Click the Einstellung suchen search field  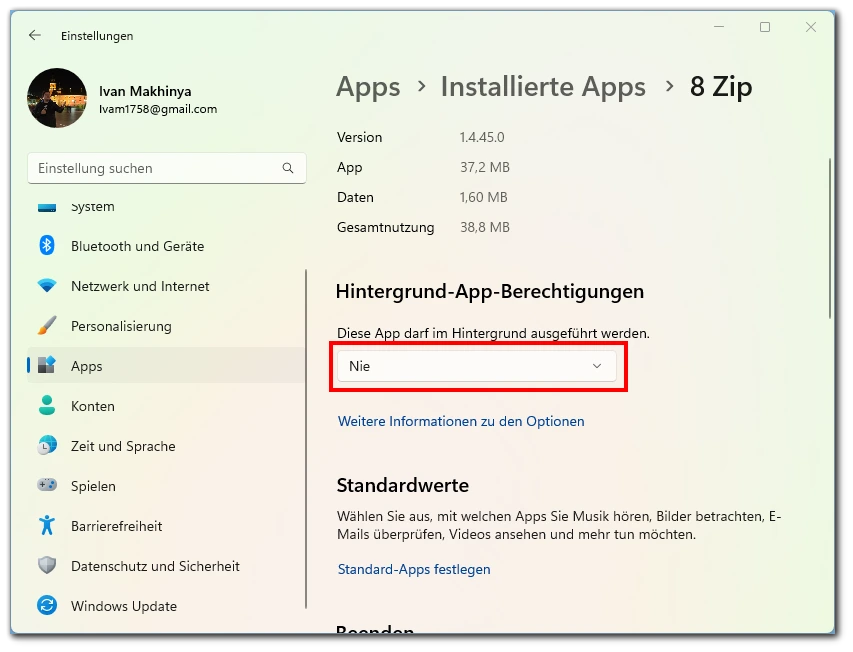[166, 168]
